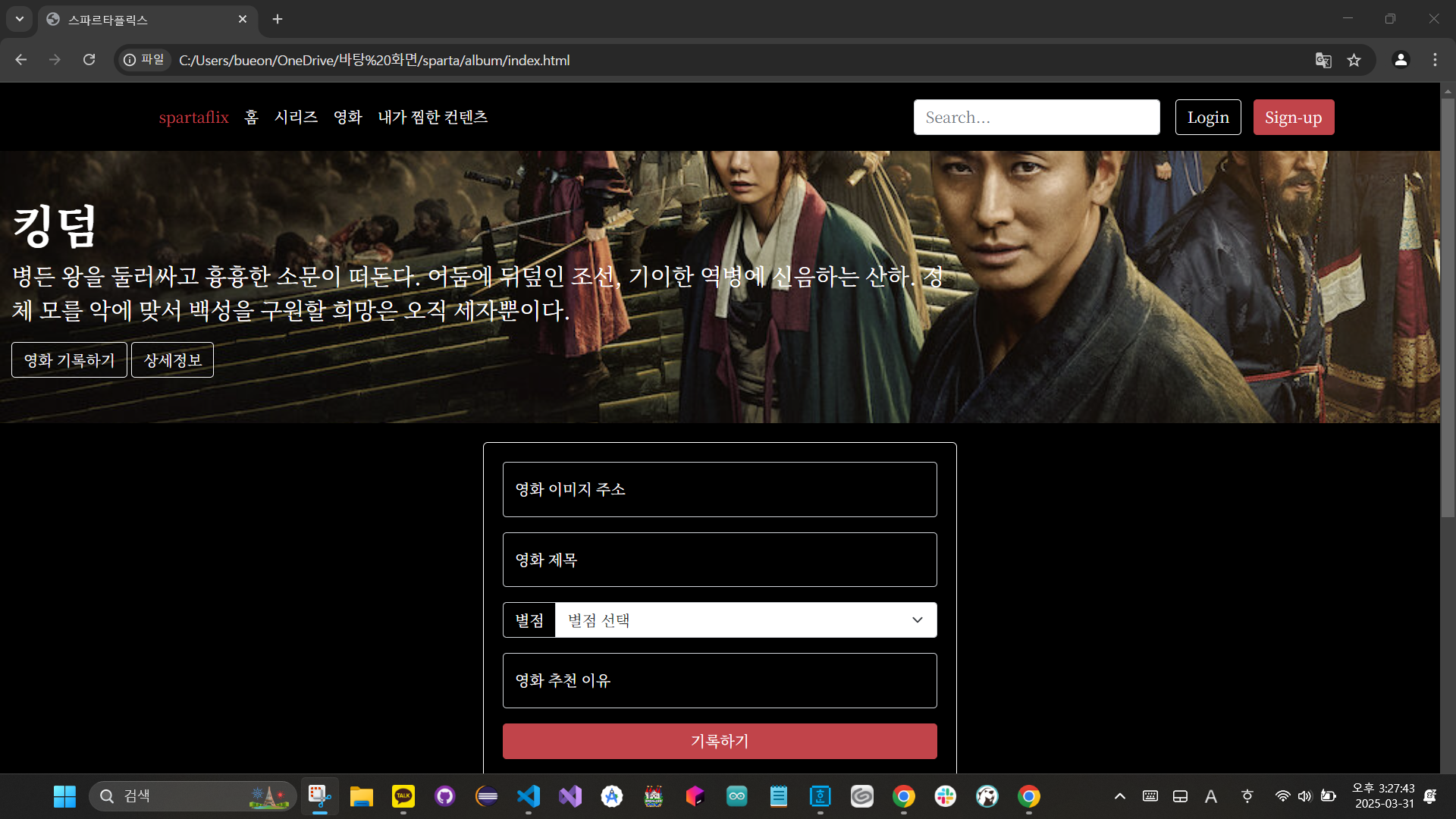Open the tab search dropdown arrow

(20, 19)
